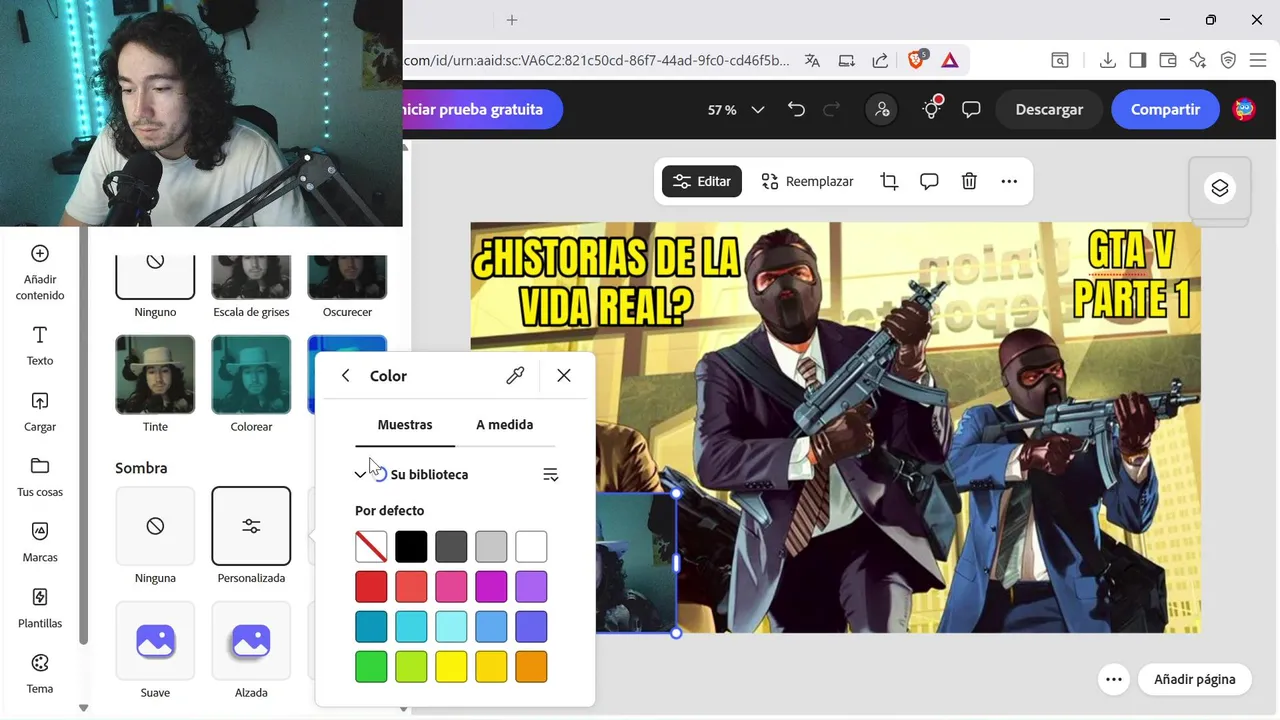Switch to the A medida tab
Viewport: 1280px width, 720px height.
(x=504, y=425)
